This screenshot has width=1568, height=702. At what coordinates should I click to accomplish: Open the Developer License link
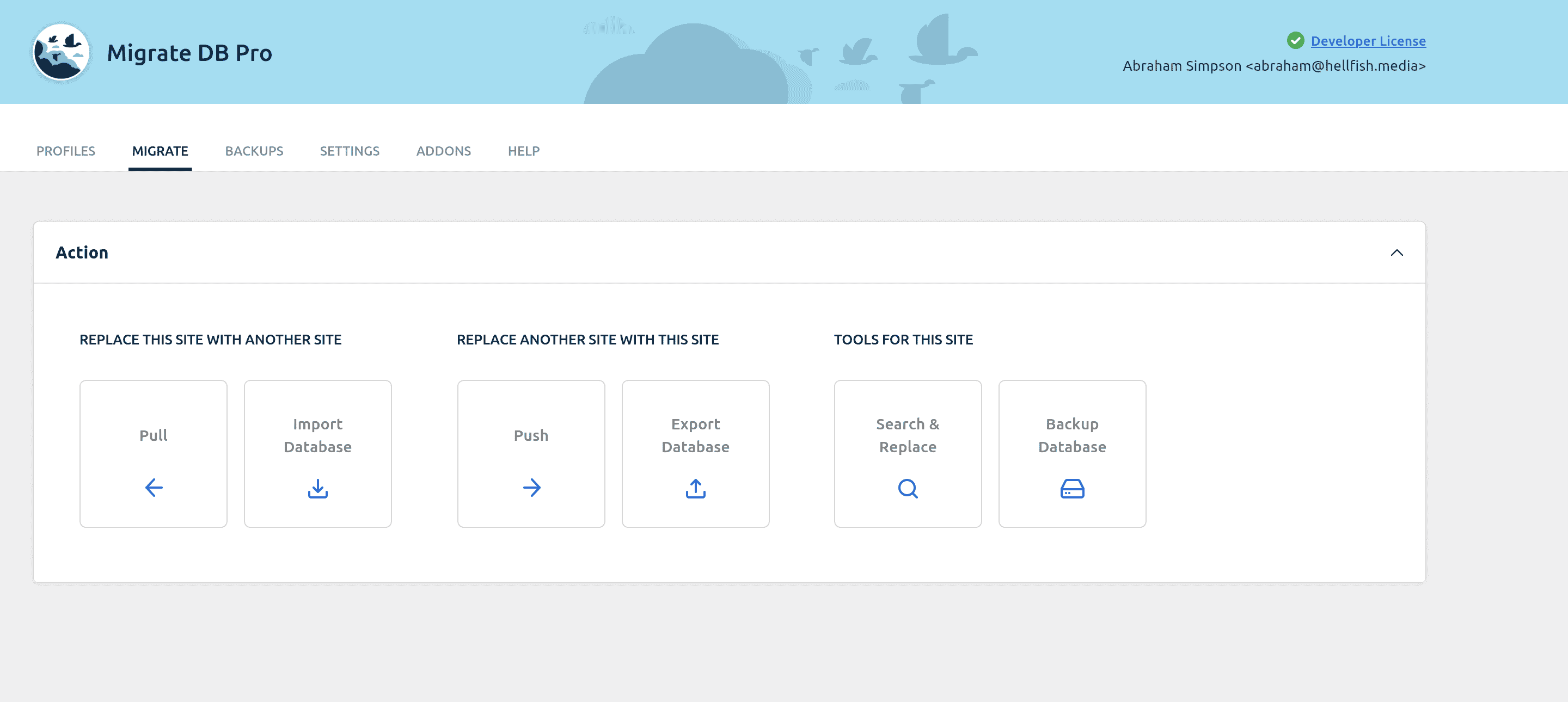point(1368,41)
